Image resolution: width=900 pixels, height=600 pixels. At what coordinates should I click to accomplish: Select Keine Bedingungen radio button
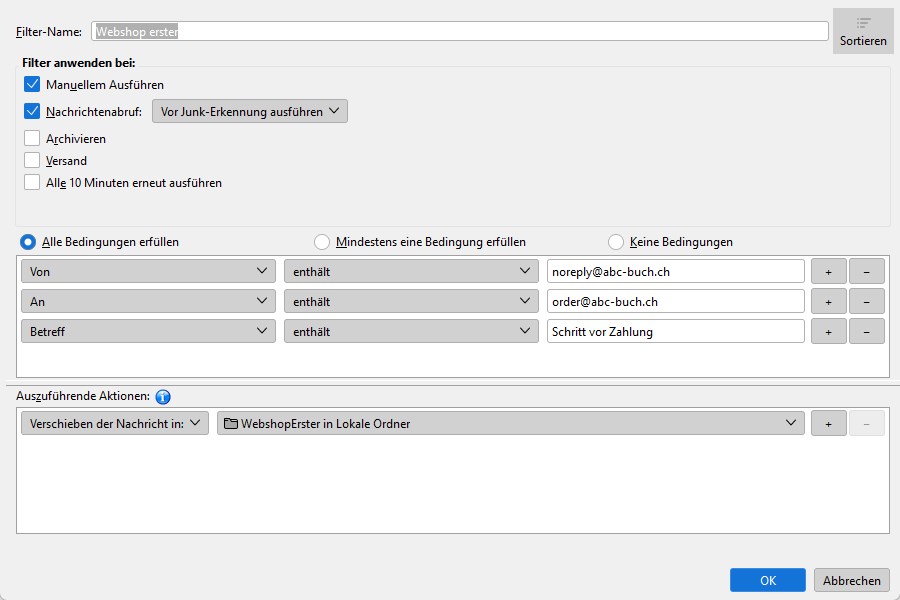click(x=616, y=242)
